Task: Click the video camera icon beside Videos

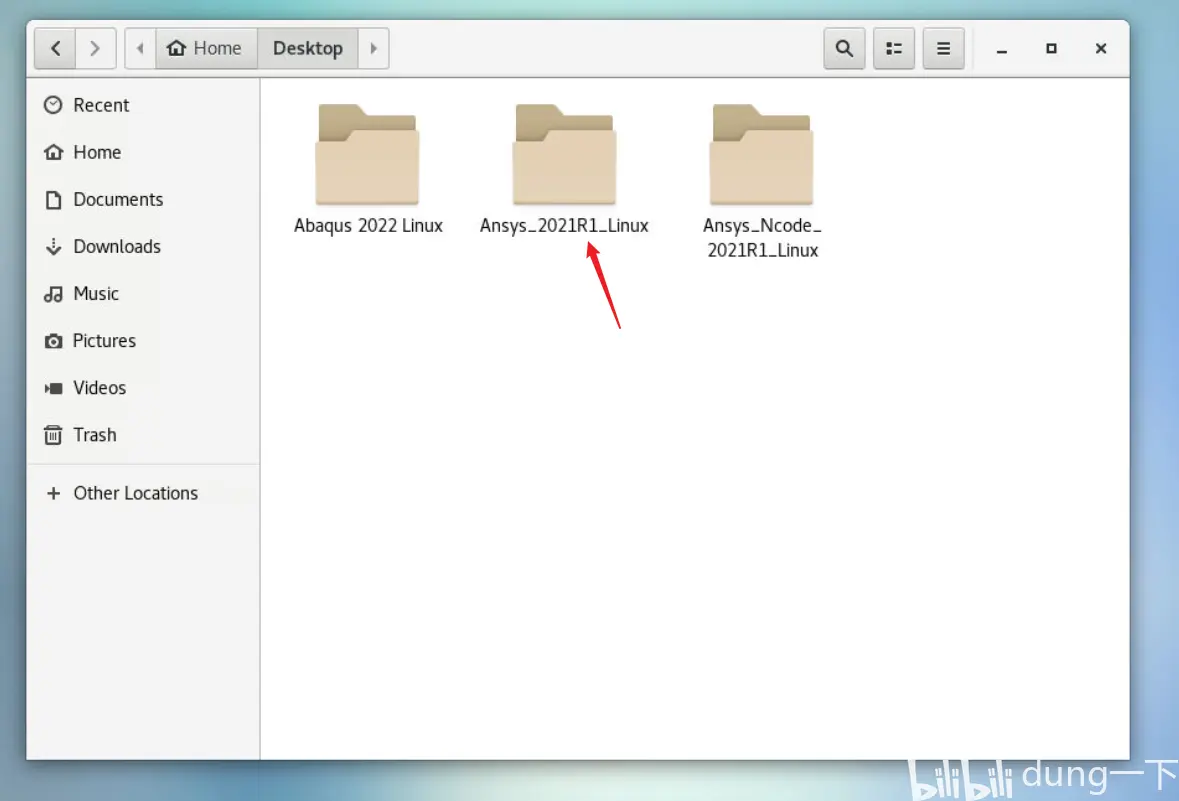Action: tap(53, 388)
